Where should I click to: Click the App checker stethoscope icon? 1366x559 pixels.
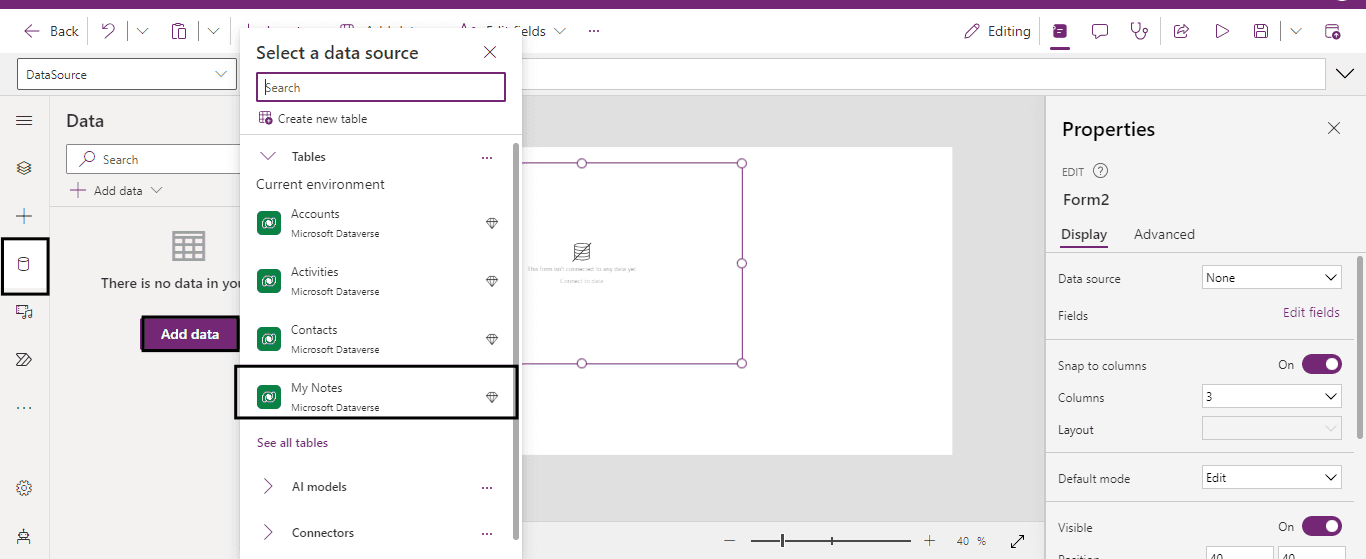(x=1139, y=31)
